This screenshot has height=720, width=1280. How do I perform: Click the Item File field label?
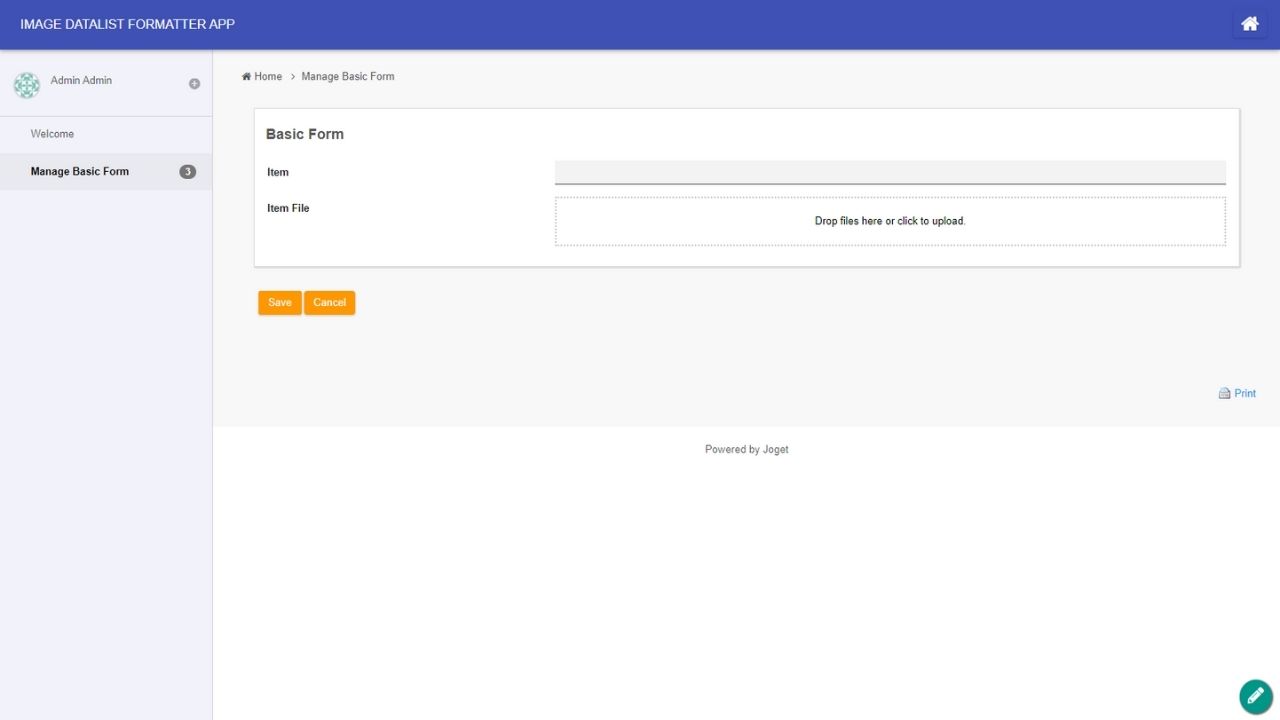tap(288, 209)
